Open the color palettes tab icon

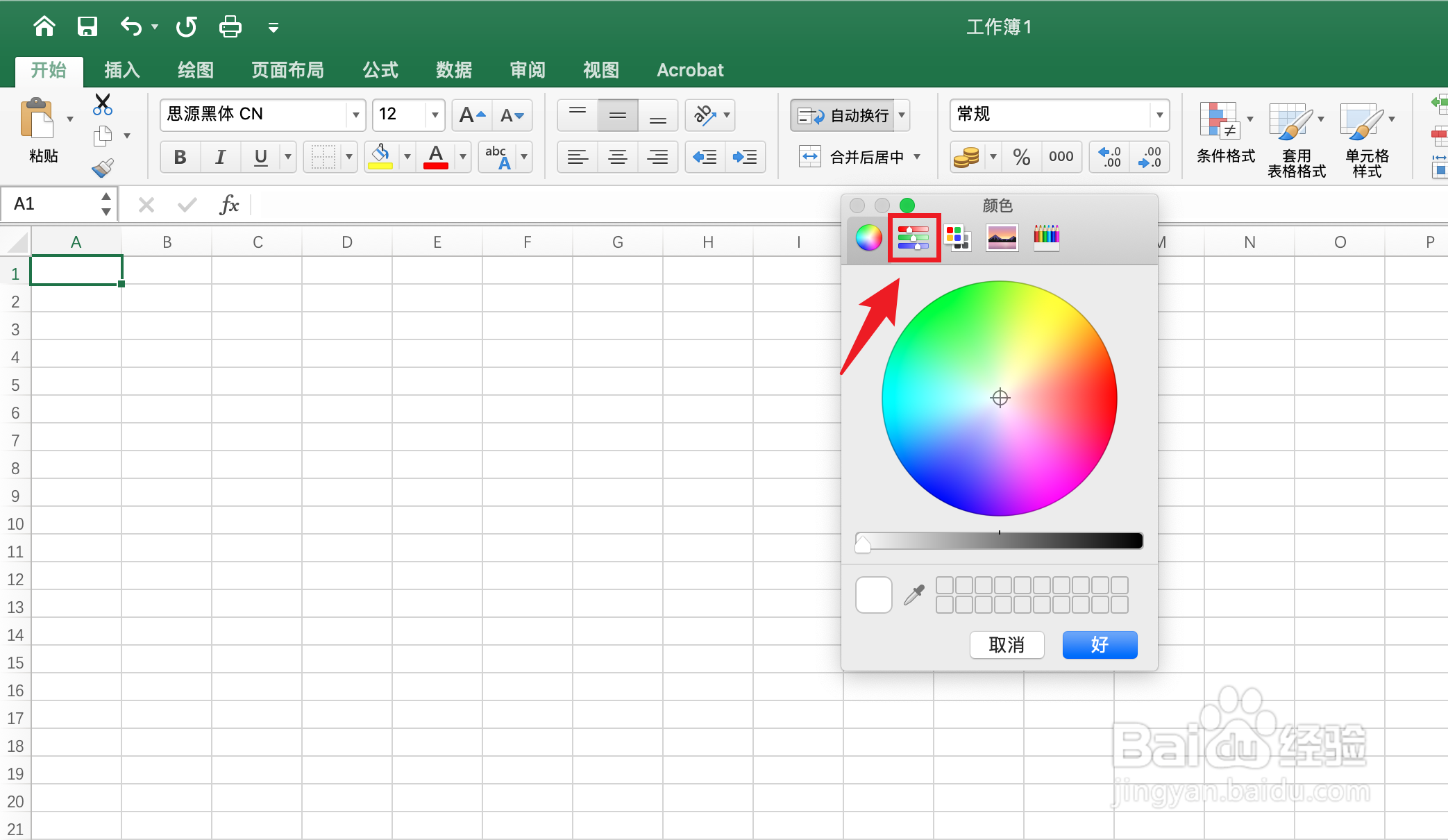pos(957,237)
